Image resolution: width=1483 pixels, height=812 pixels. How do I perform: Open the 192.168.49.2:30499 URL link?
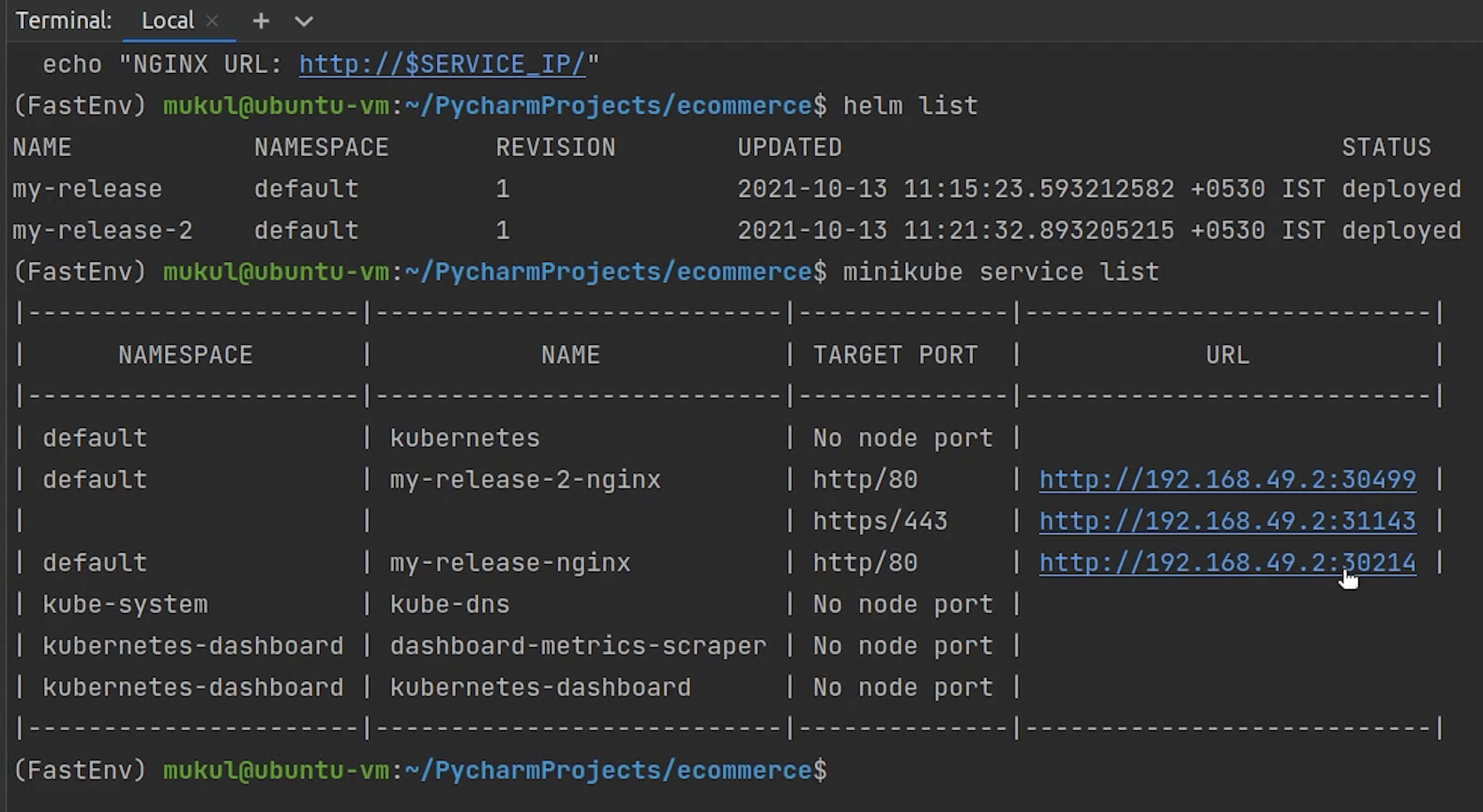coord(1227,480)
